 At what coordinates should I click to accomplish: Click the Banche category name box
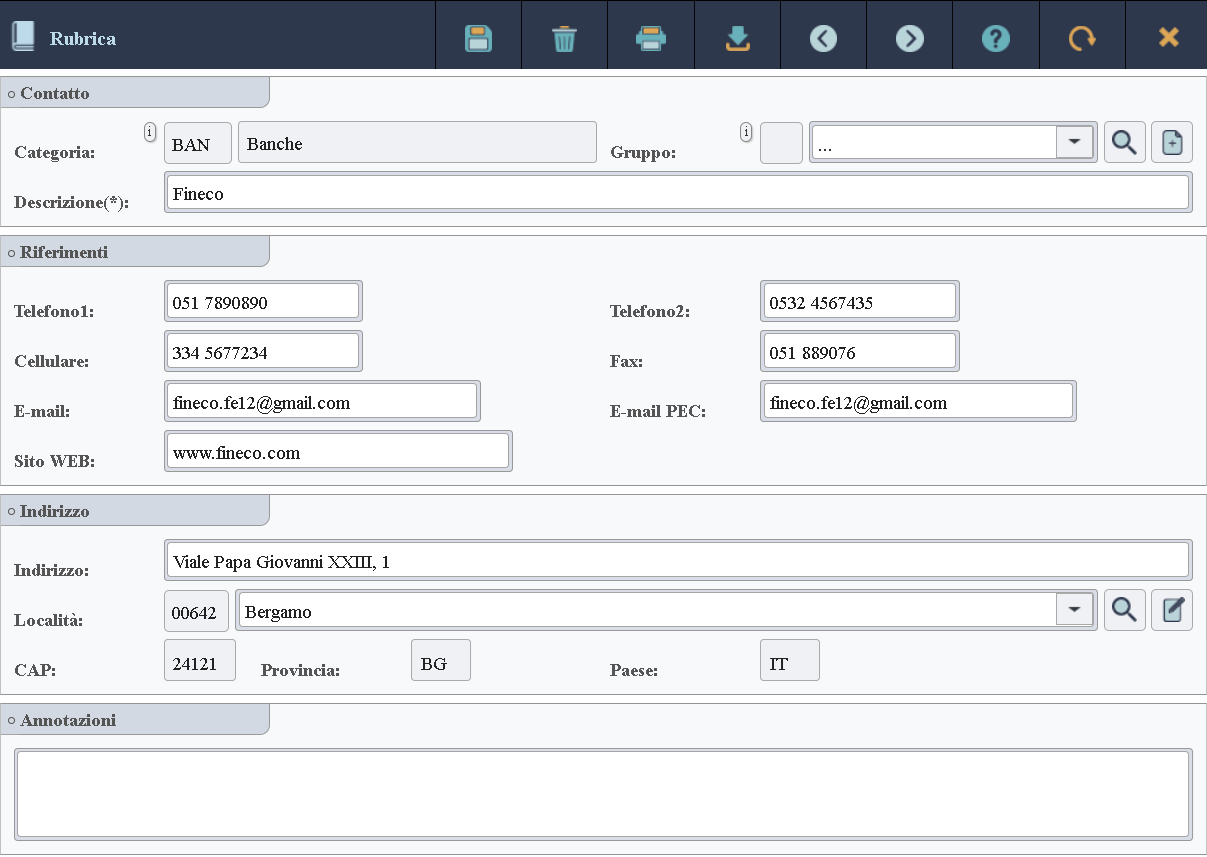[417, 143]
